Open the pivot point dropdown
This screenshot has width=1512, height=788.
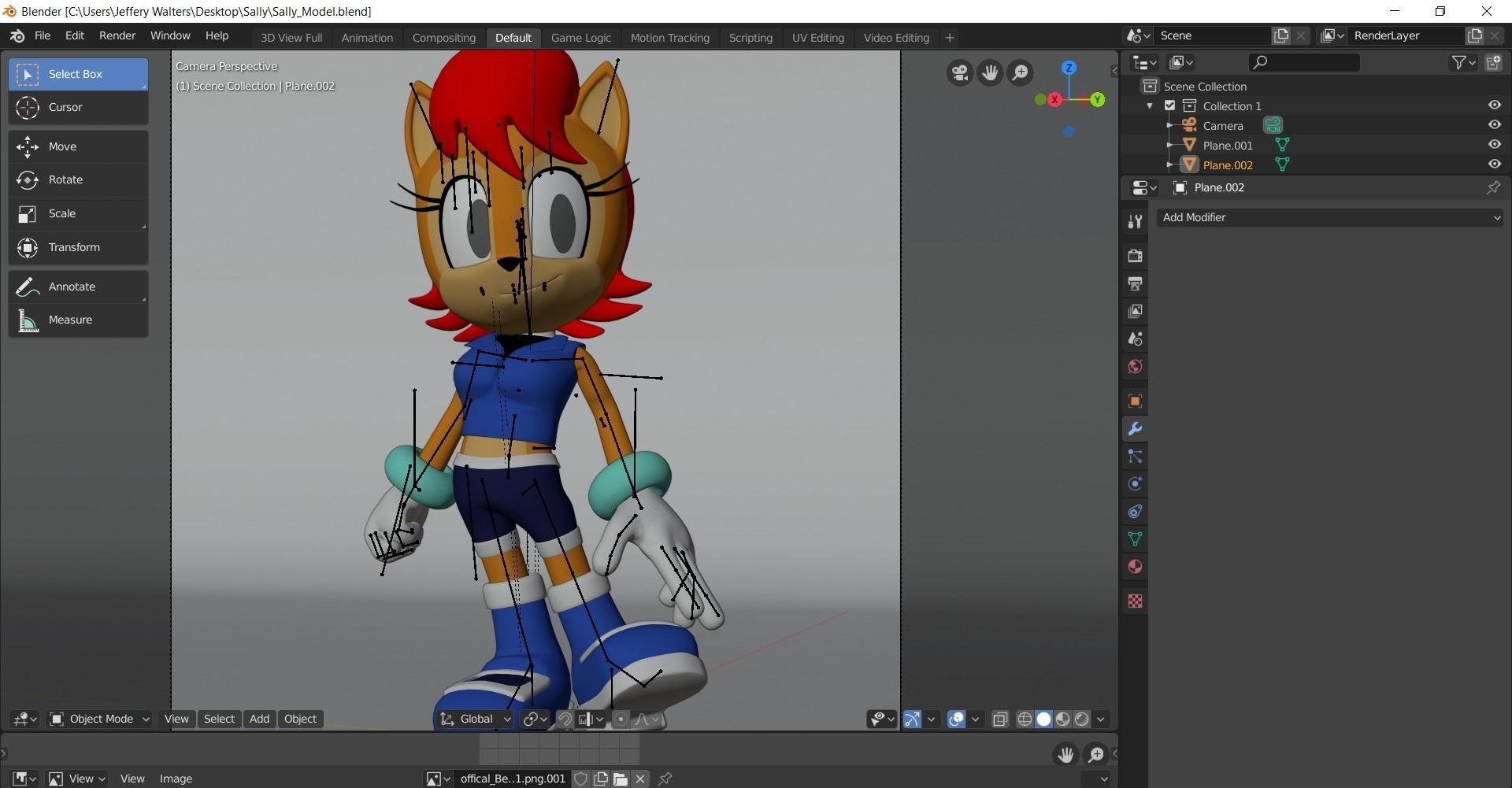pos(535,719)
